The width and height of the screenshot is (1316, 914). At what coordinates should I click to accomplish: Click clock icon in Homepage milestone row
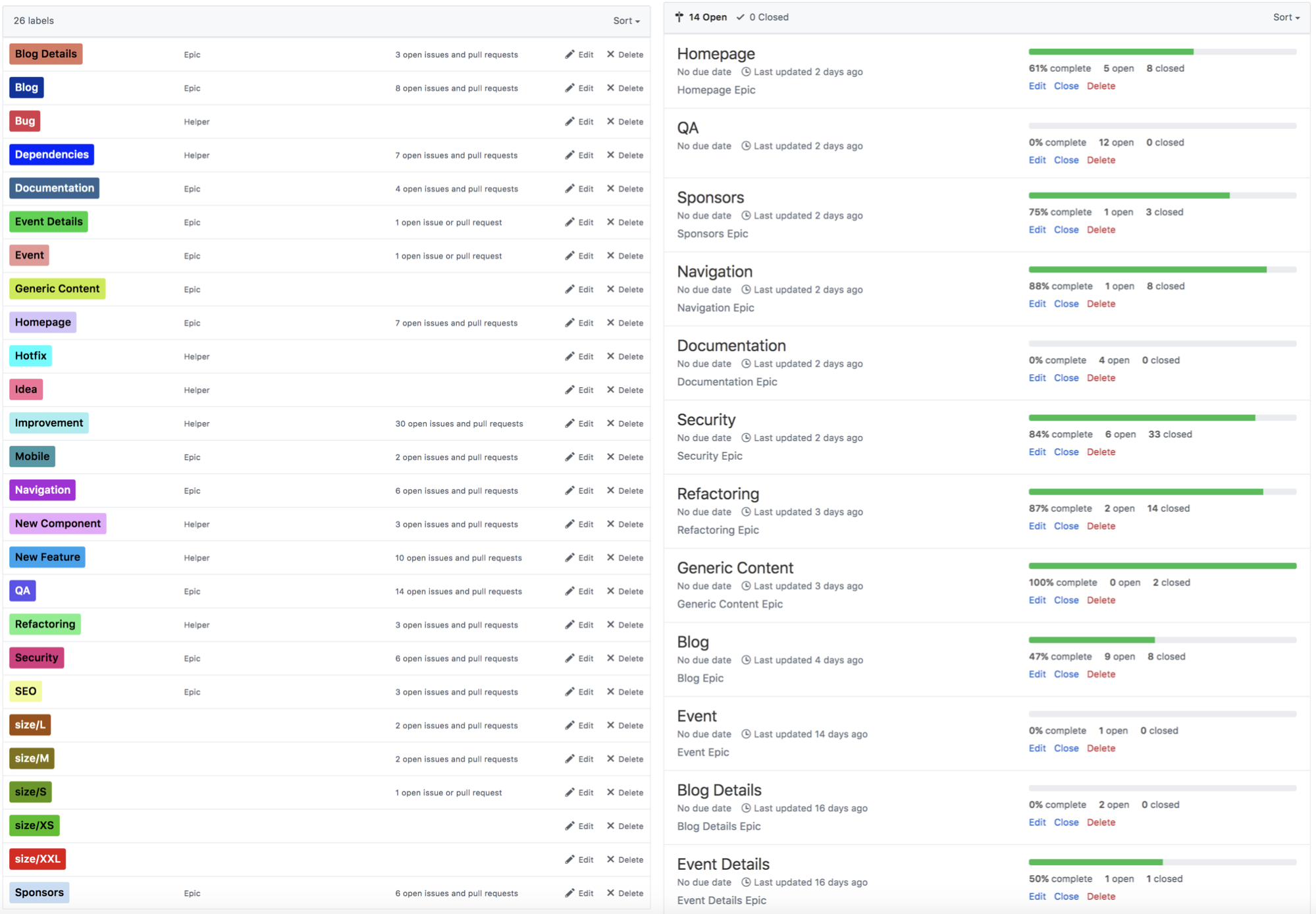click(746, 72)
